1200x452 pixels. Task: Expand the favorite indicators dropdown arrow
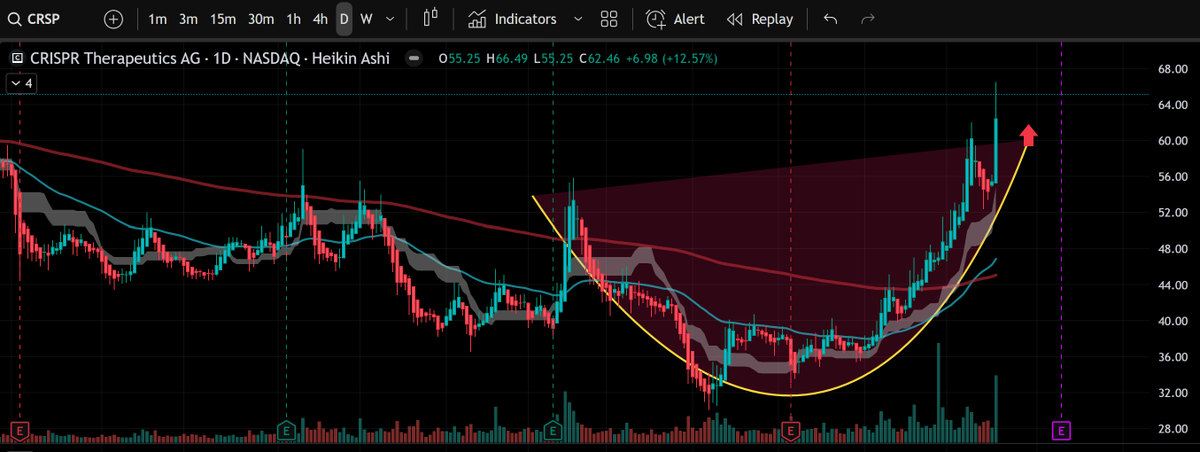578,19
